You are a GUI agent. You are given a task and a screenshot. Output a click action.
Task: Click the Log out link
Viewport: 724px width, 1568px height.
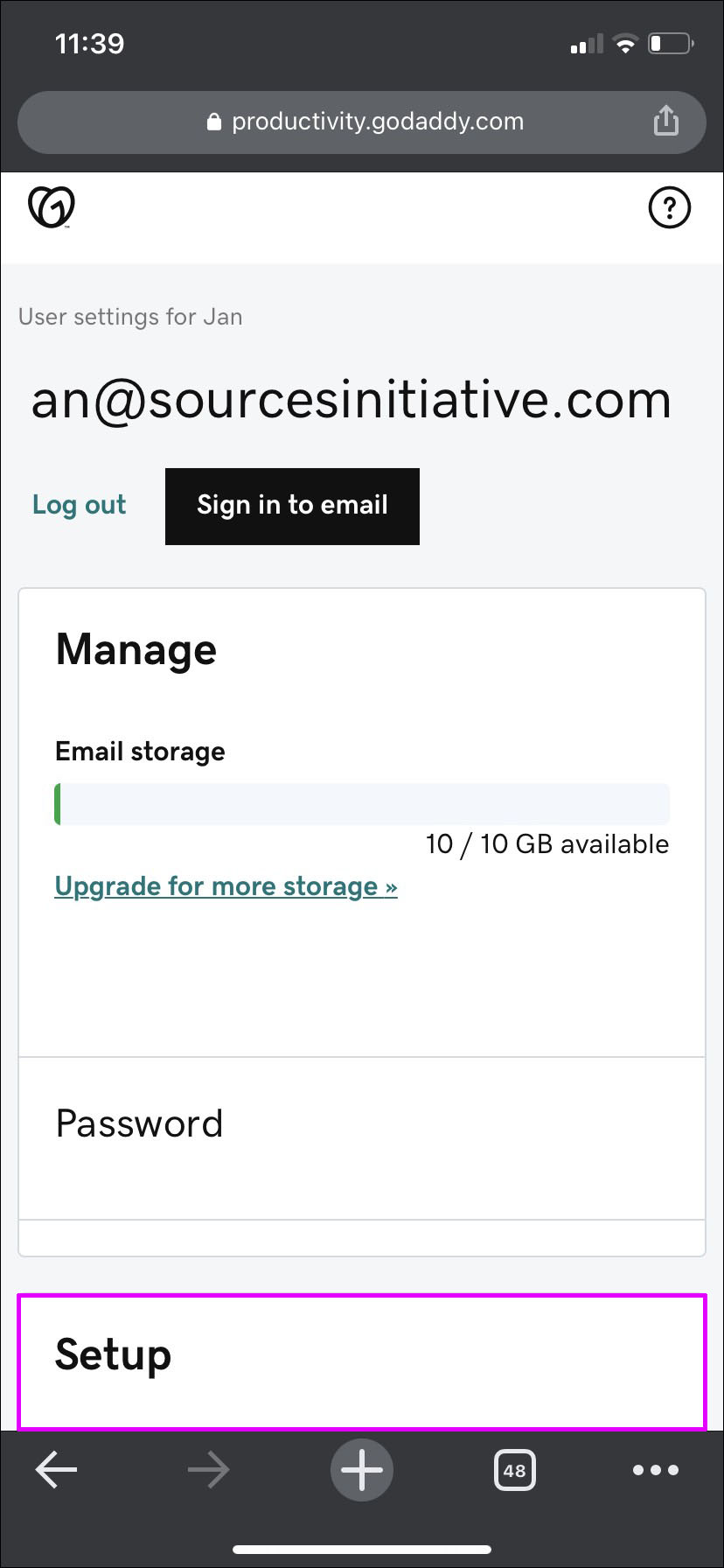(x=80, y=505)
